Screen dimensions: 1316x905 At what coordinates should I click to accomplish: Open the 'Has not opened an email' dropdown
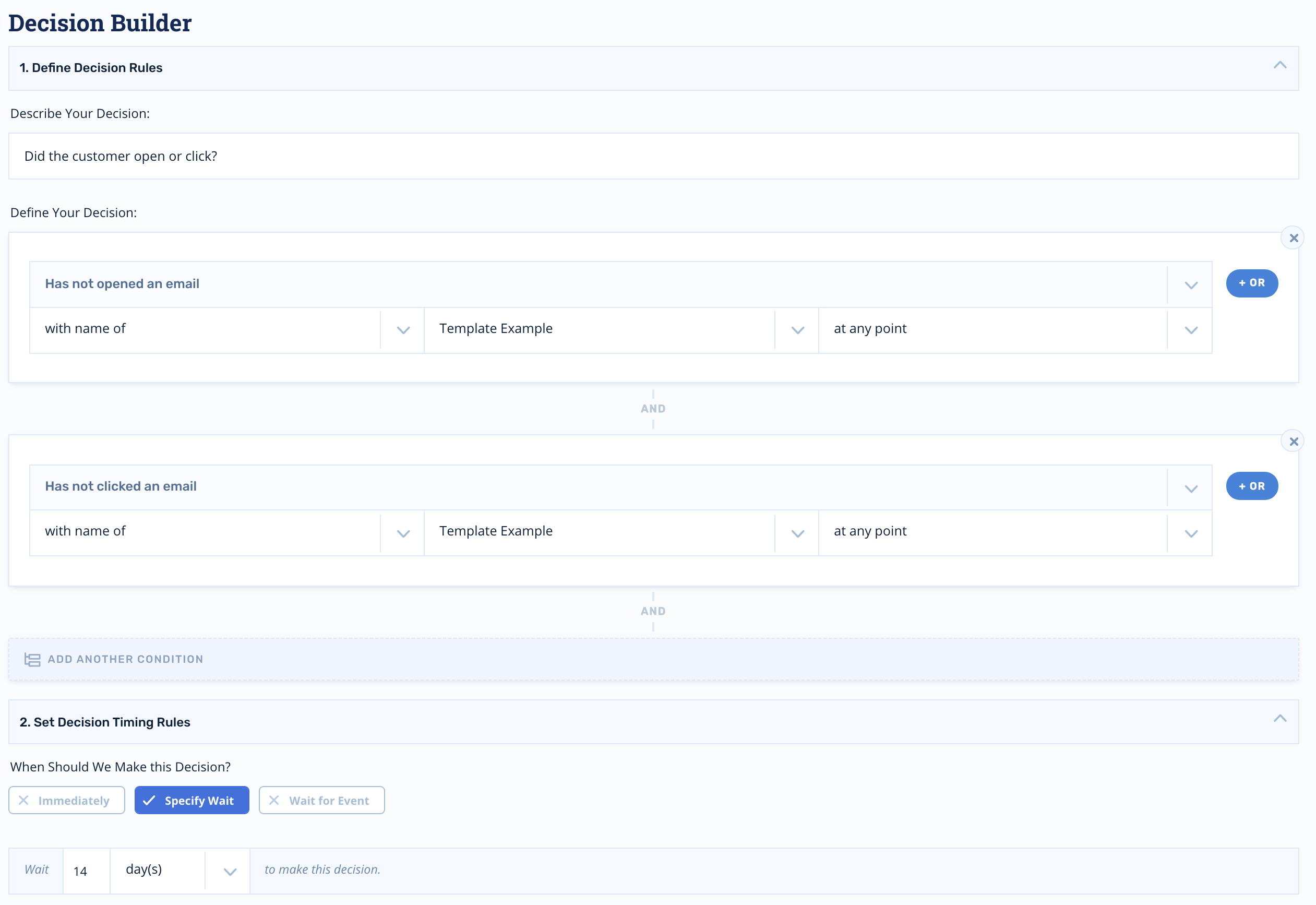tap(1190, 284)
